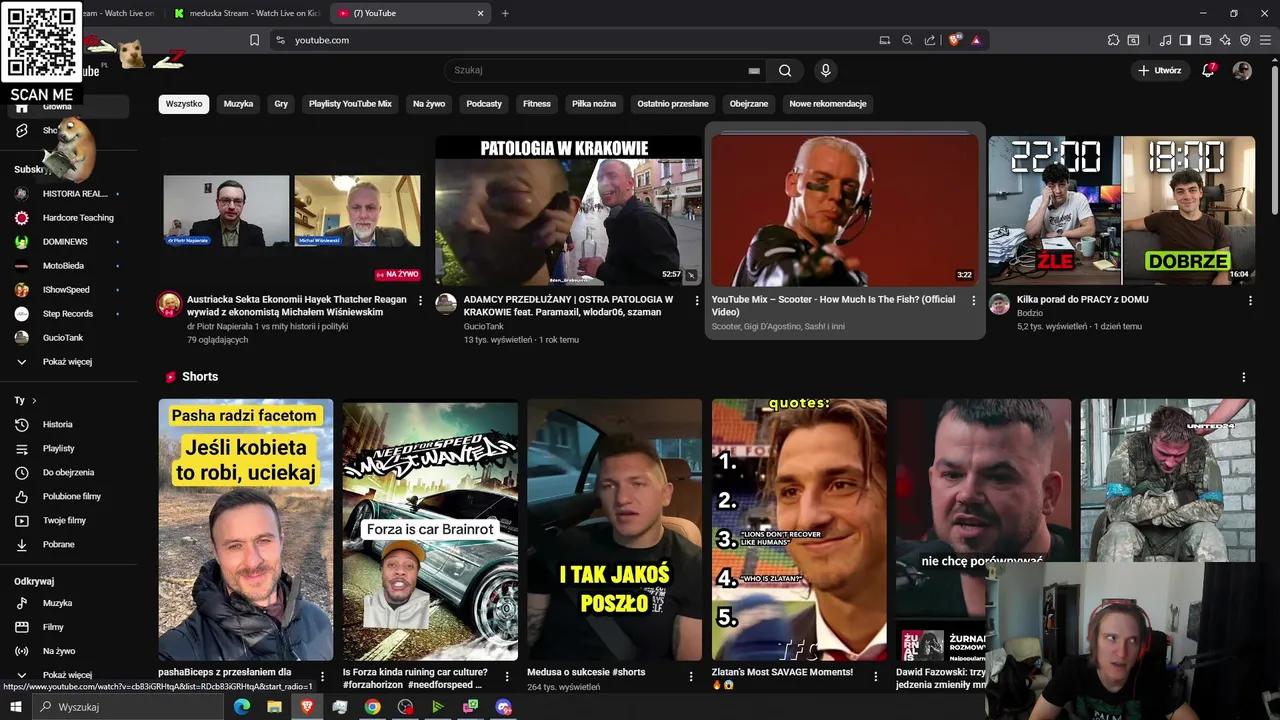Screen dimensions: 1280x720
Task: Open options for Zlatan's Most SAVAGE Moments short
Action: 875,677
